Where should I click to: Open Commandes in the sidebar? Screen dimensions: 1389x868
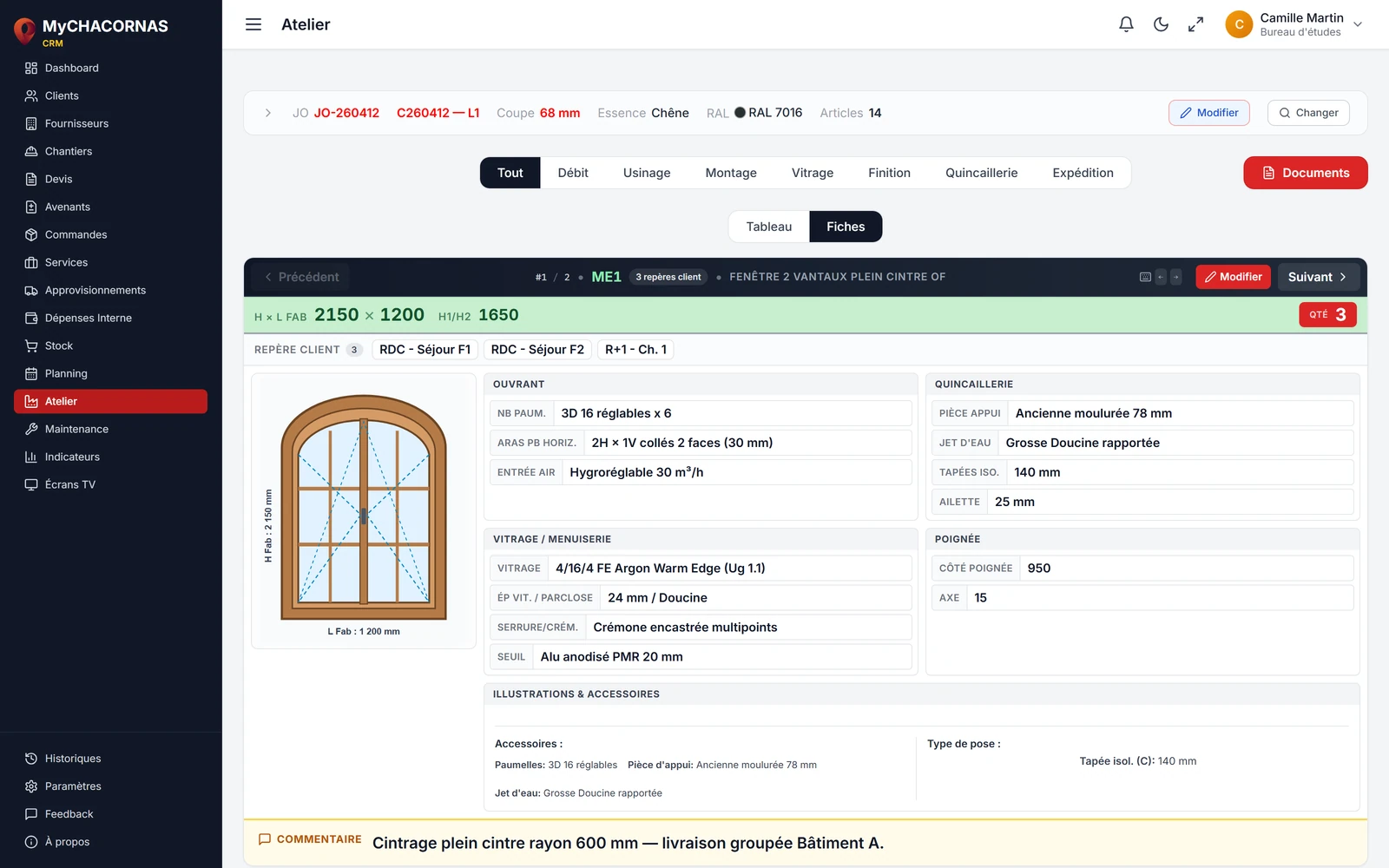pyautogui.click(x=110, y=234)
